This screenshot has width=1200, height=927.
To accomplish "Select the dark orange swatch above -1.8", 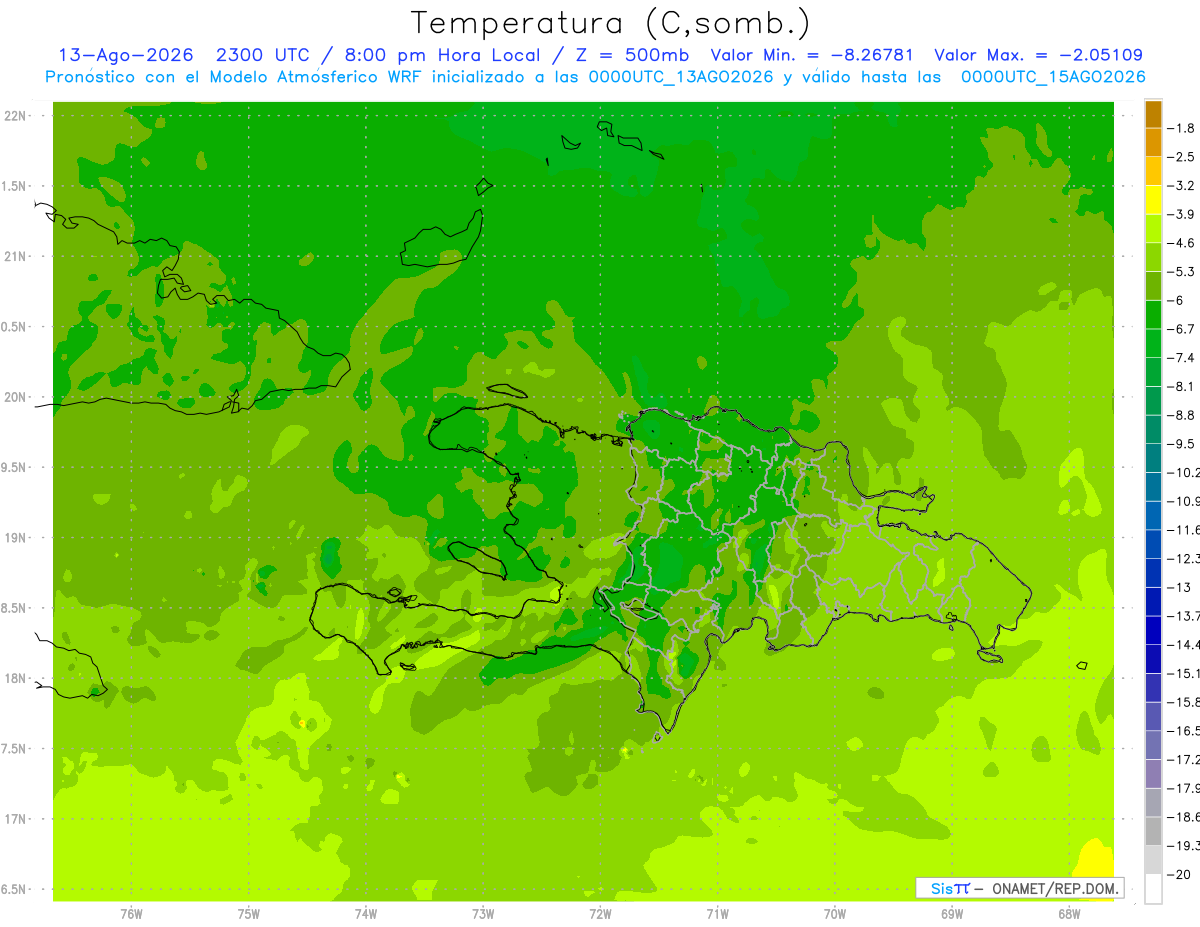I will (1153, 114).
